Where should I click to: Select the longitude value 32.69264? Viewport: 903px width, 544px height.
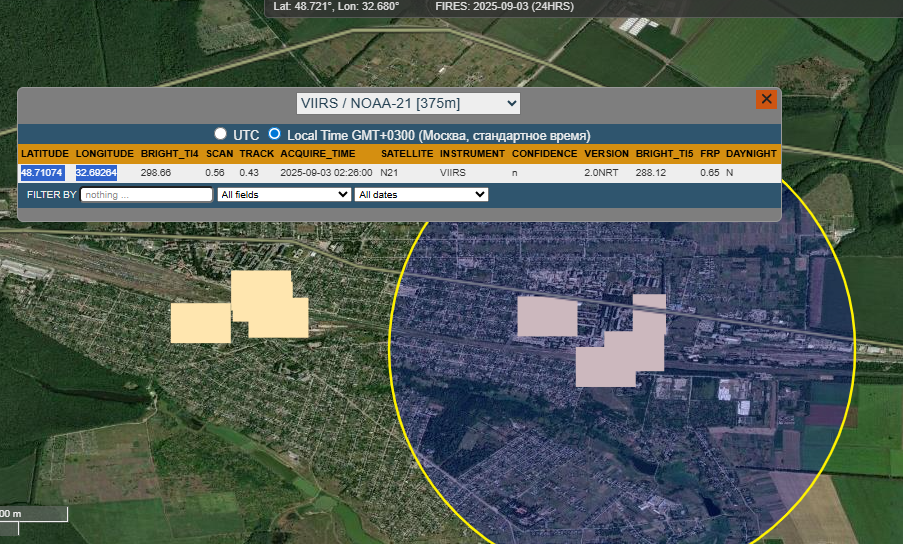[96, 173]
